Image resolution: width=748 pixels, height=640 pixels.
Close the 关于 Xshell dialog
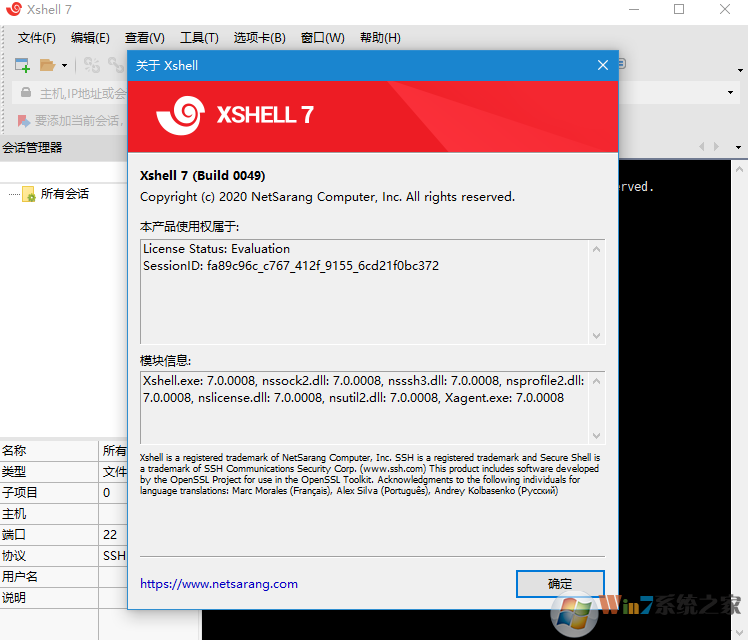[x=603, y=65]
